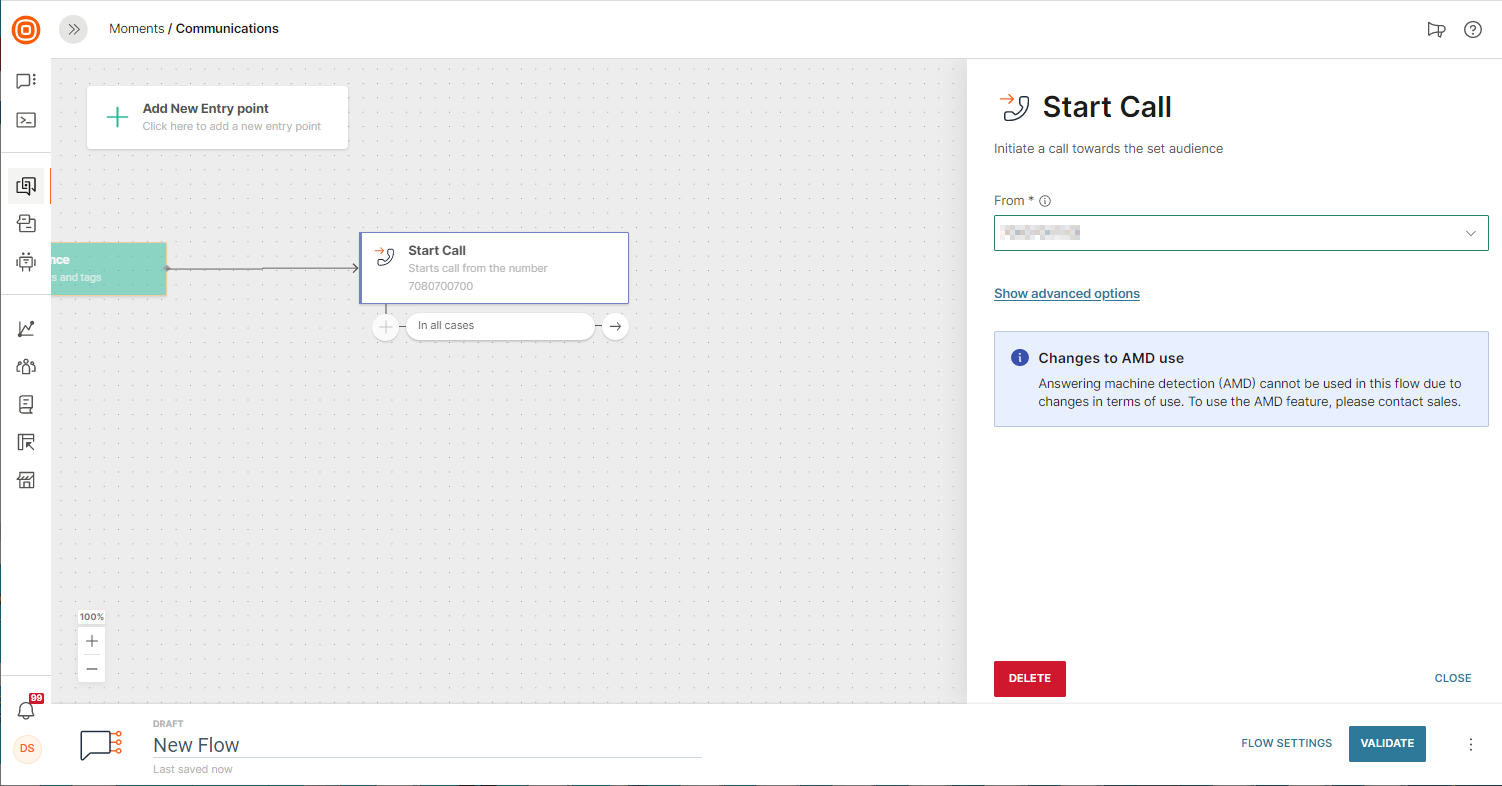The image size is (1502, 786).
Task: Open the reports book icon in sidebar
Action: [26, 404]
